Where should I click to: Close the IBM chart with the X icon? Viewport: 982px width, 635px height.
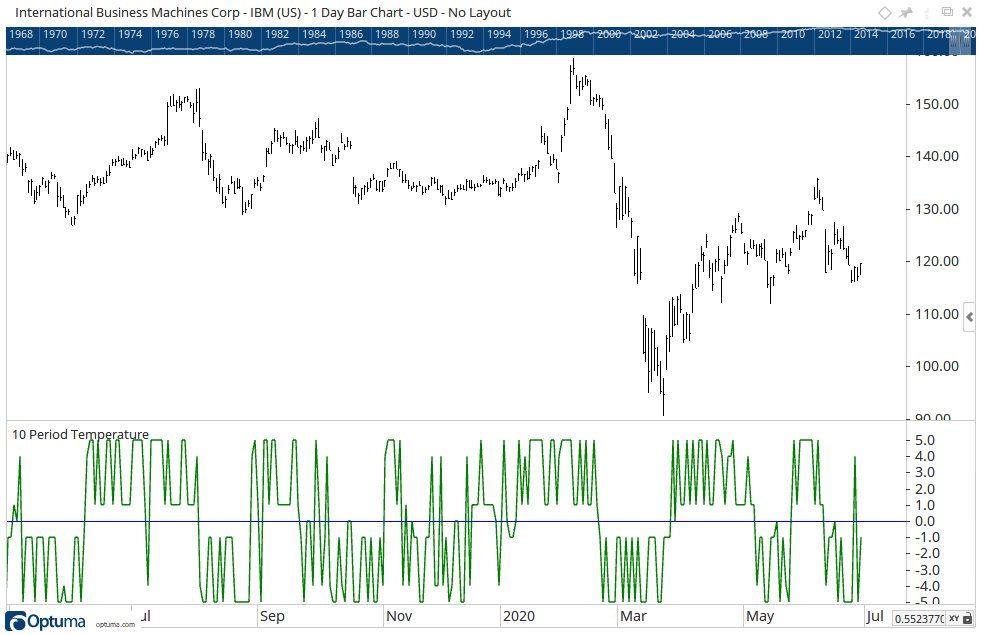[x=967, y=13]
